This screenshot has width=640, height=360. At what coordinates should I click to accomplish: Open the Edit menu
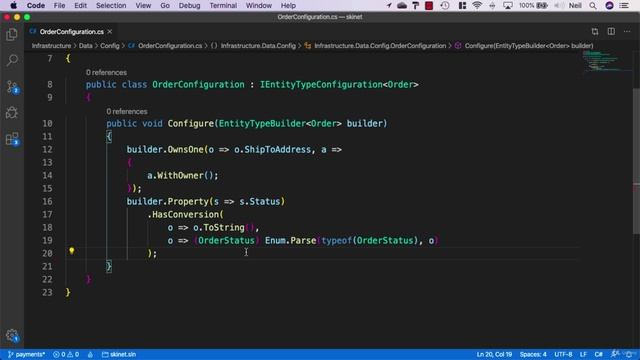(80, 5)
